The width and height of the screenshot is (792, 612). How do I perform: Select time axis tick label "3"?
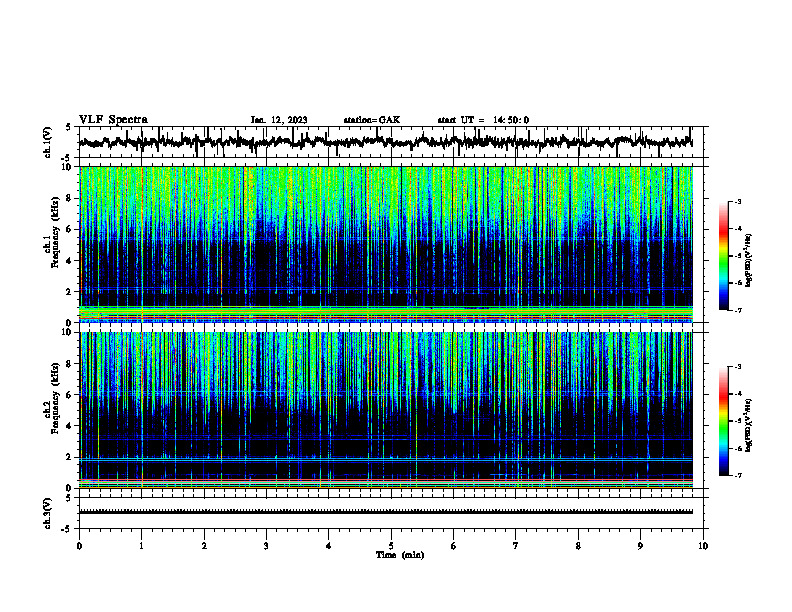coord(266,546)
